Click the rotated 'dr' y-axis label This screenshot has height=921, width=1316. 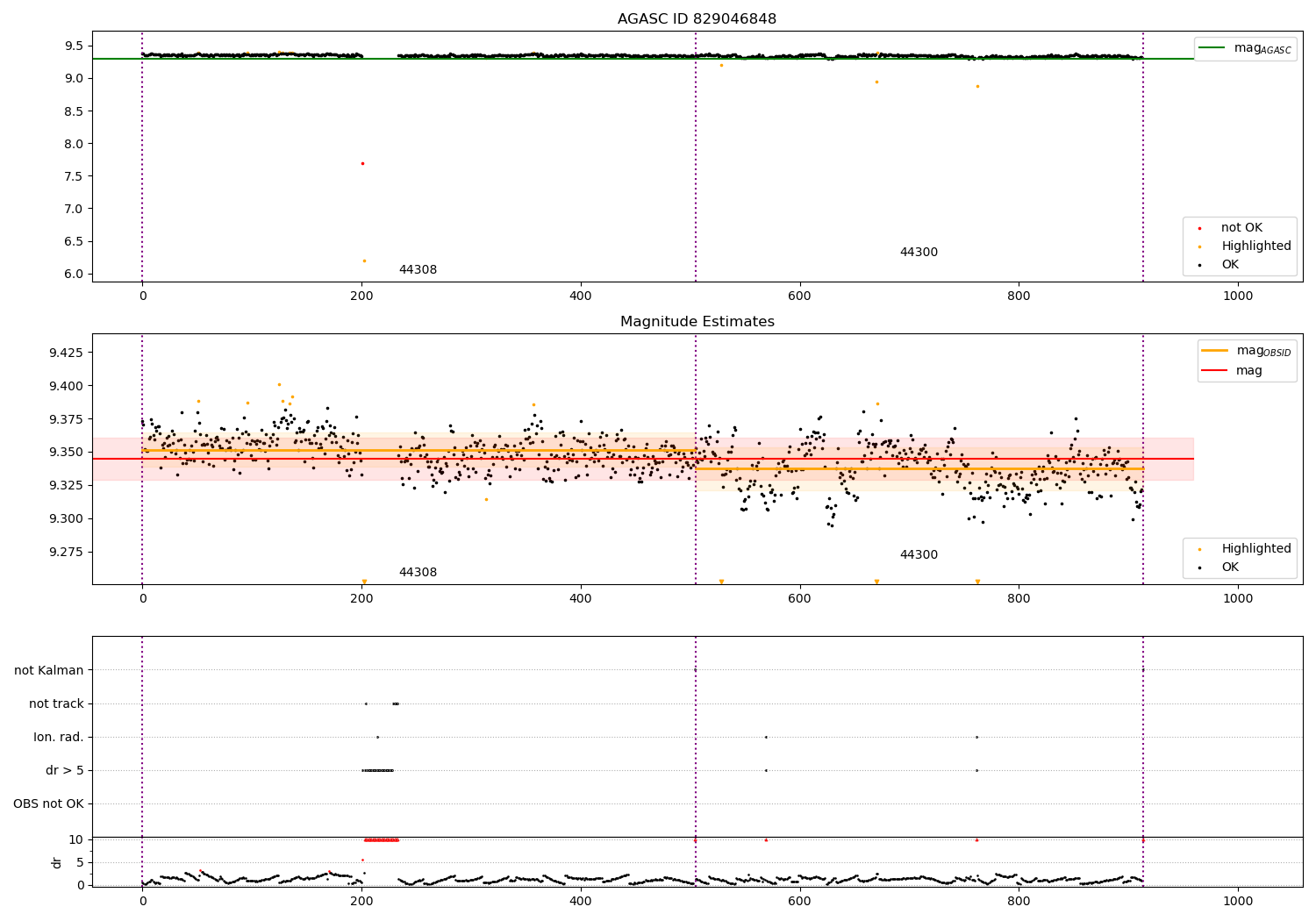[x=57, y=862]
